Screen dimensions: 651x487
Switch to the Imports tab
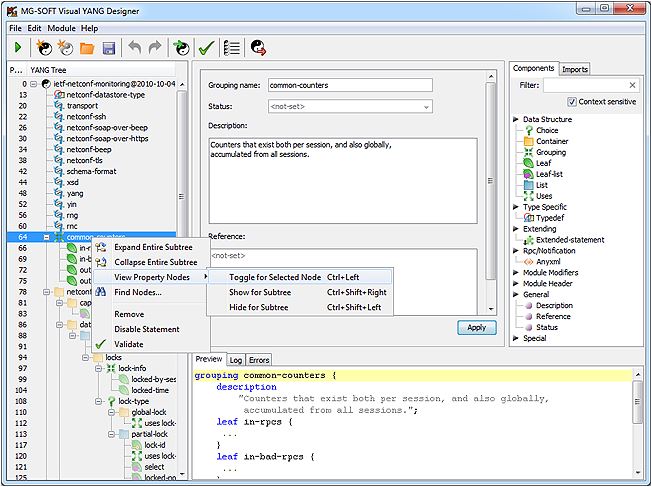tap(575, 69)
